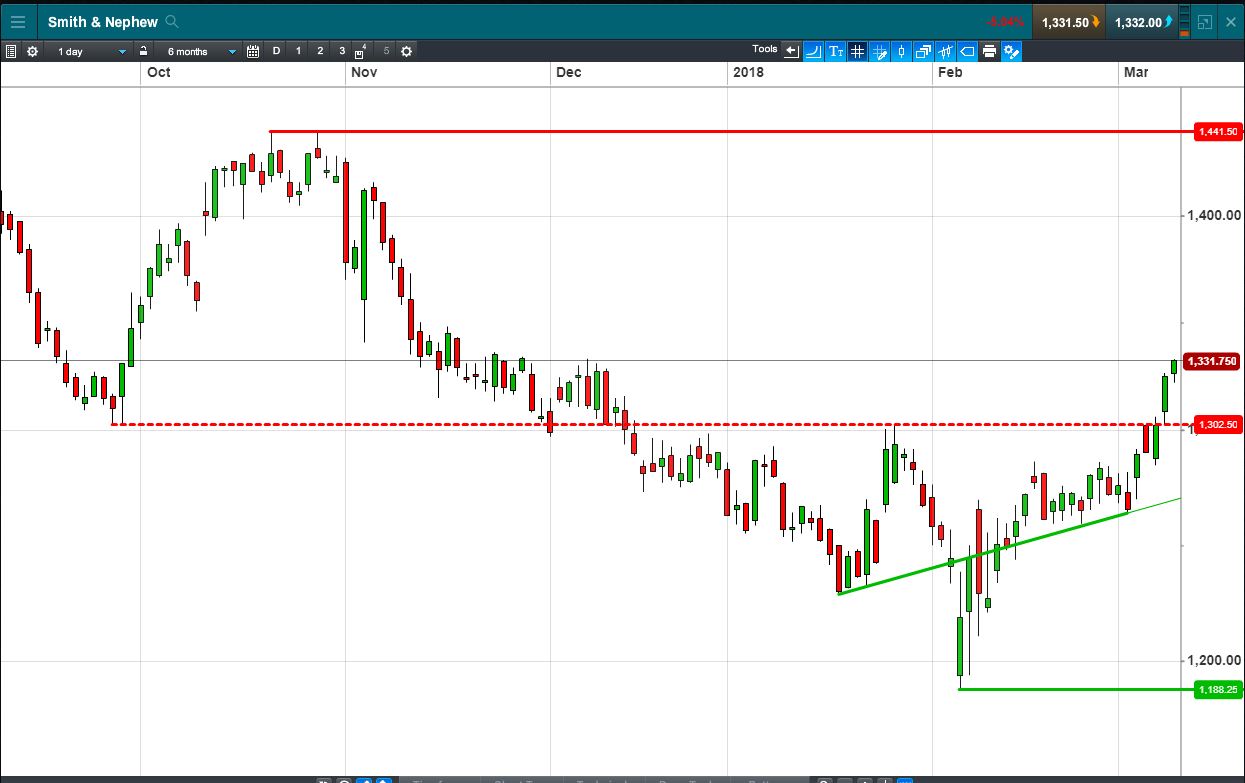
Task: Select the D default layout preset
Action: coord(277,51)
